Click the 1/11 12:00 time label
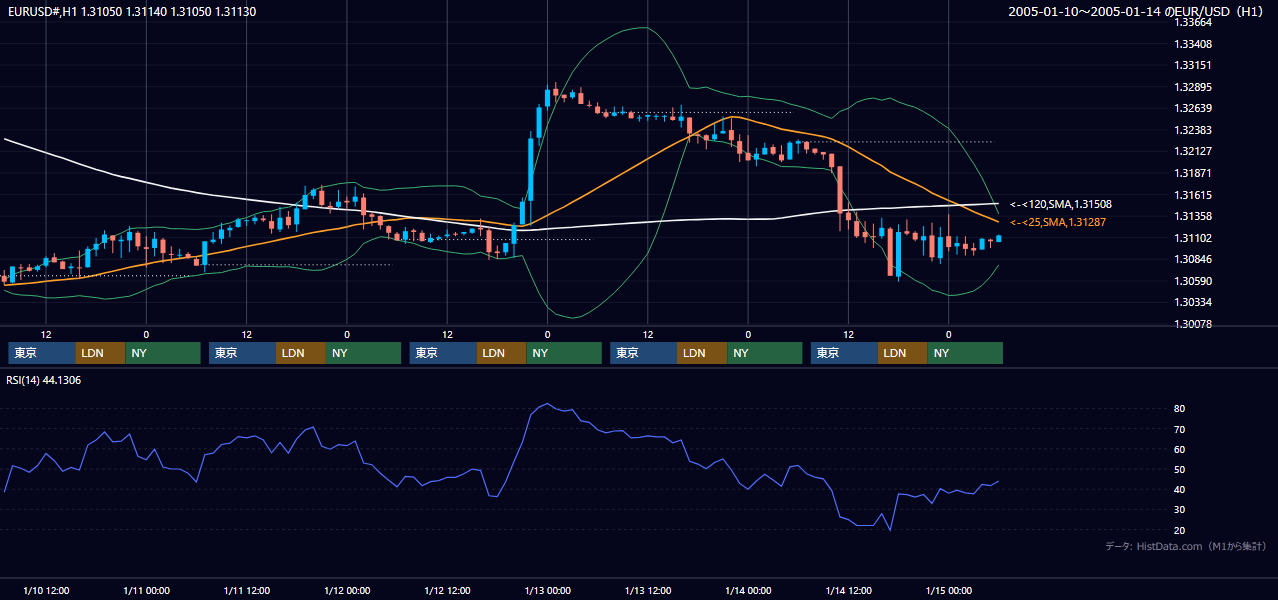 246,591
